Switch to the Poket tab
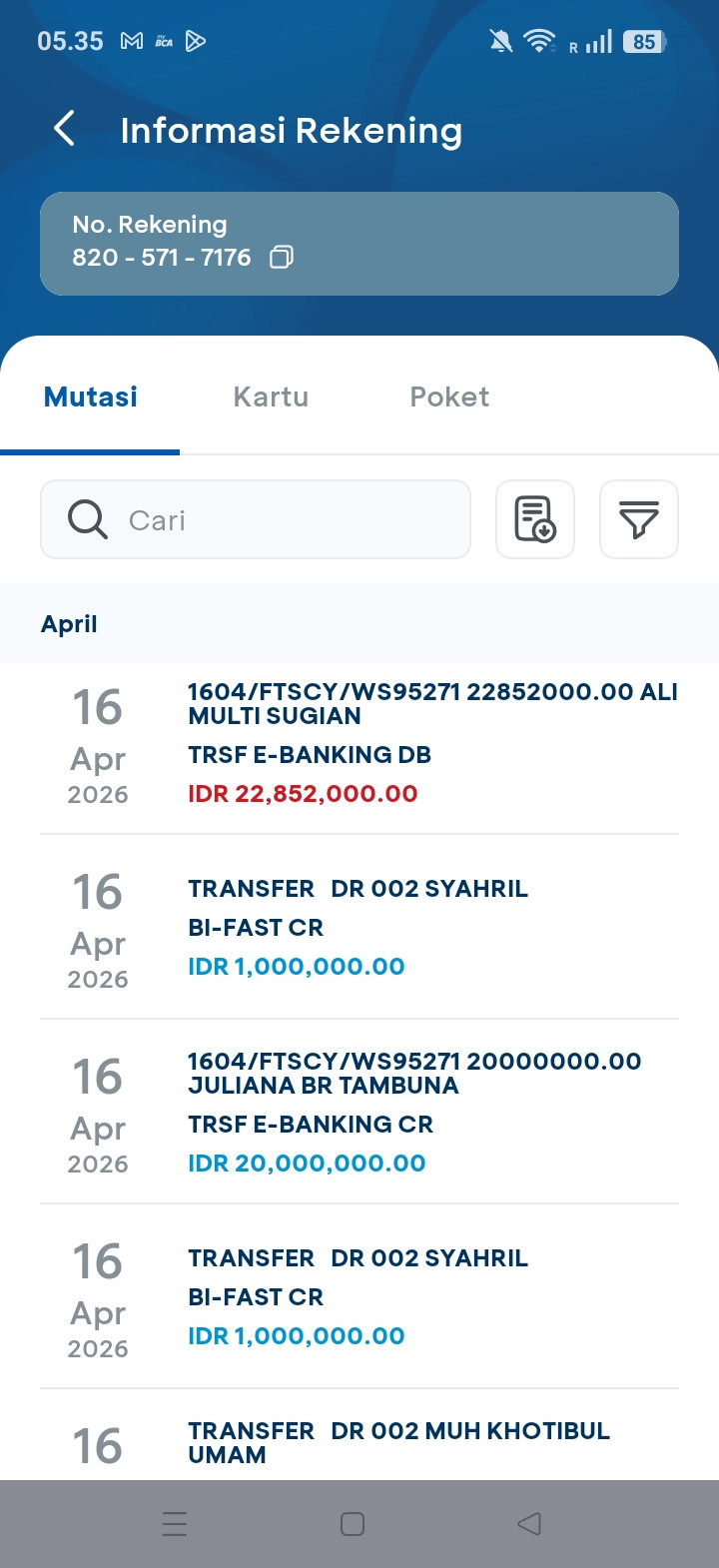Viewport: 719px width, 1568px height. click(449, 396)
